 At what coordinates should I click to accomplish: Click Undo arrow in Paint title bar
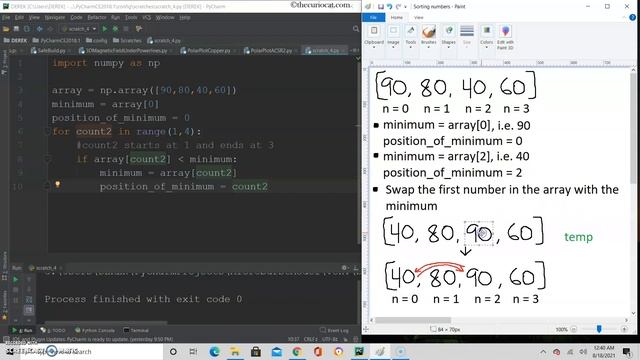(389, 7)
